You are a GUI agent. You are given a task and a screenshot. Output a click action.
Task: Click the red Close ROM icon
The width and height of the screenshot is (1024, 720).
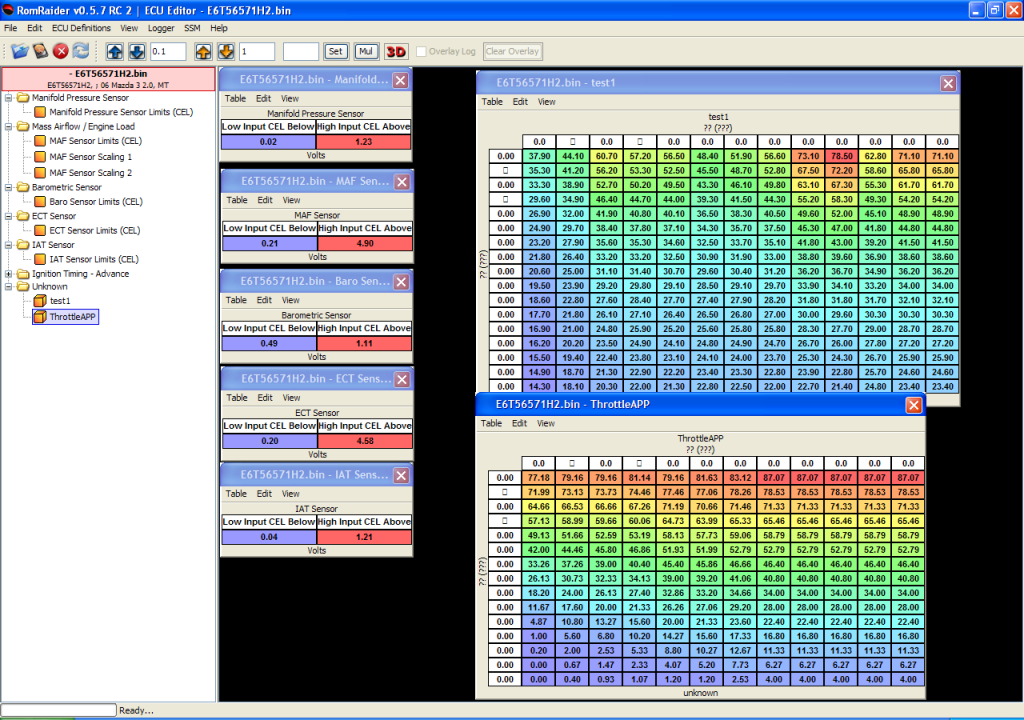click(x=61, y=51)
